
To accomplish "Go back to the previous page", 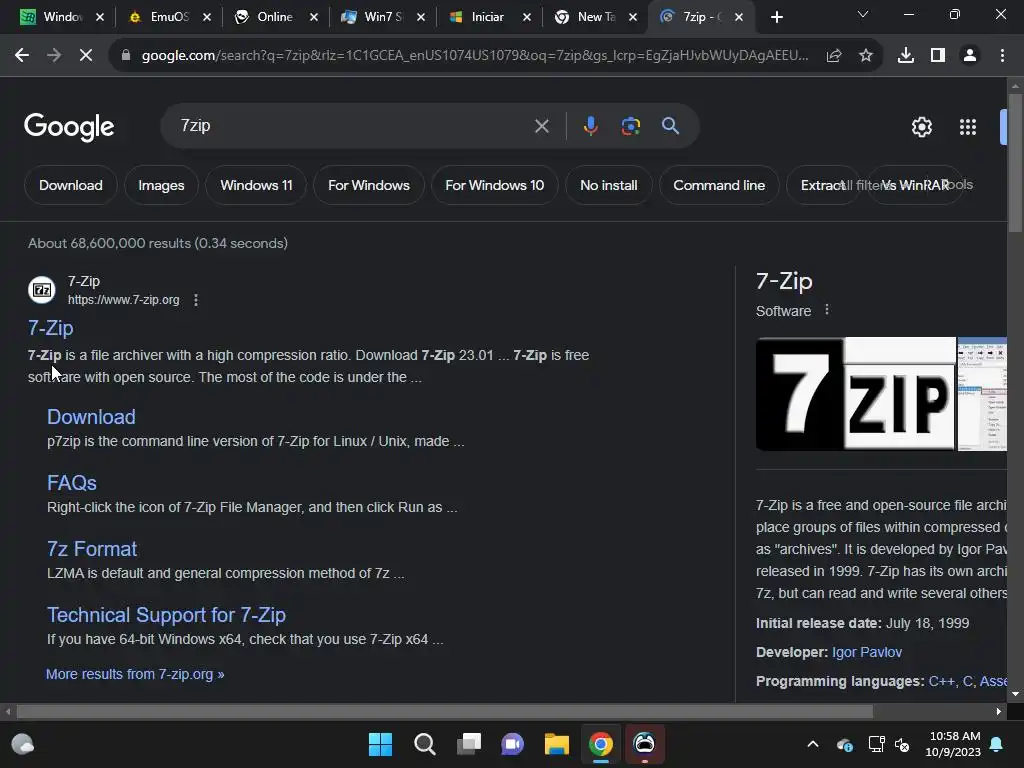I will coord(22,56).
